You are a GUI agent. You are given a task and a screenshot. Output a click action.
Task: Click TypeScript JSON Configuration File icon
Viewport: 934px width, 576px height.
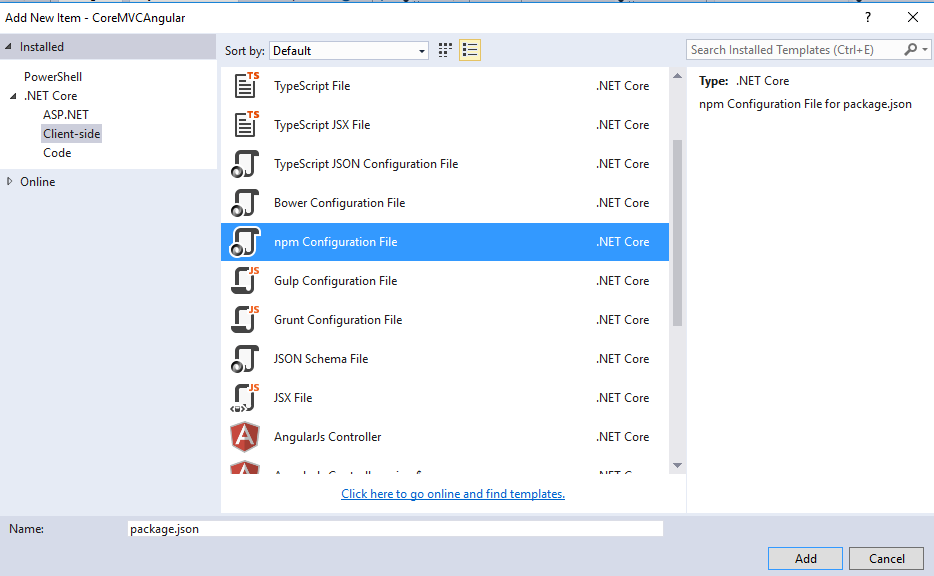tap(245, 164)
